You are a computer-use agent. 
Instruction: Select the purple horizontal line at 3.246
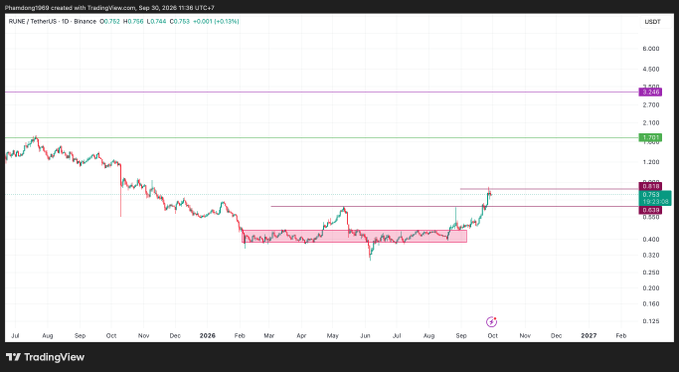pyautogui.click(x=321, y=92)
